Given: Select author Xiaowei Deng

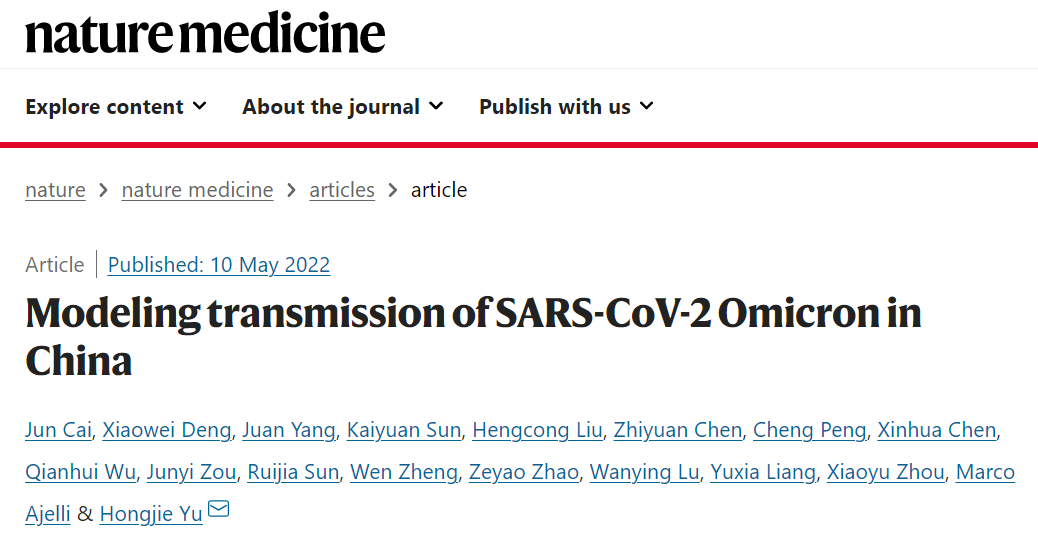Looking at the screenshot, I should 167,430.
